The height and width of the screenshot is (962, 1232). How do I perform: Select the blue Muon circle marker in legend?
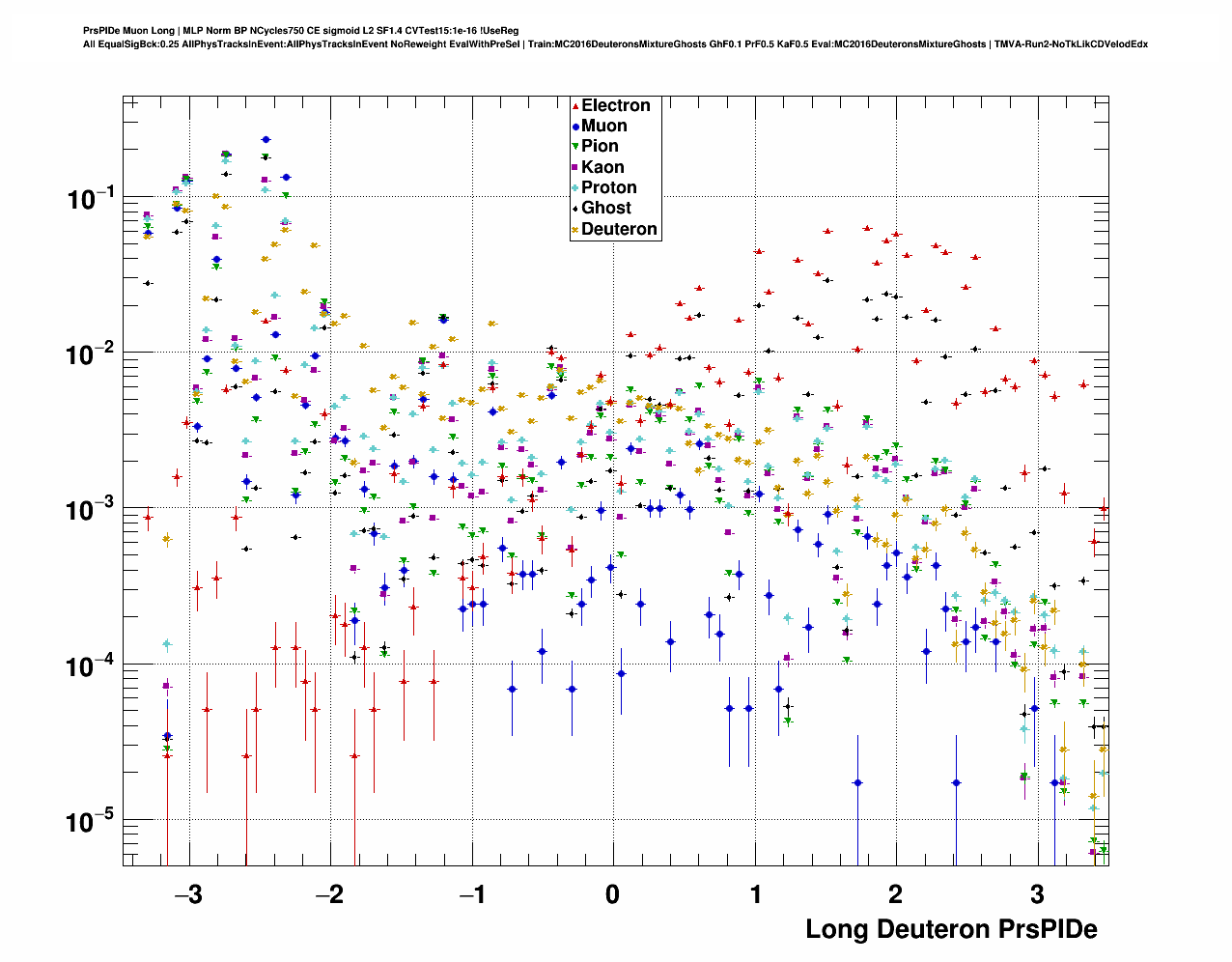point(575,127)
